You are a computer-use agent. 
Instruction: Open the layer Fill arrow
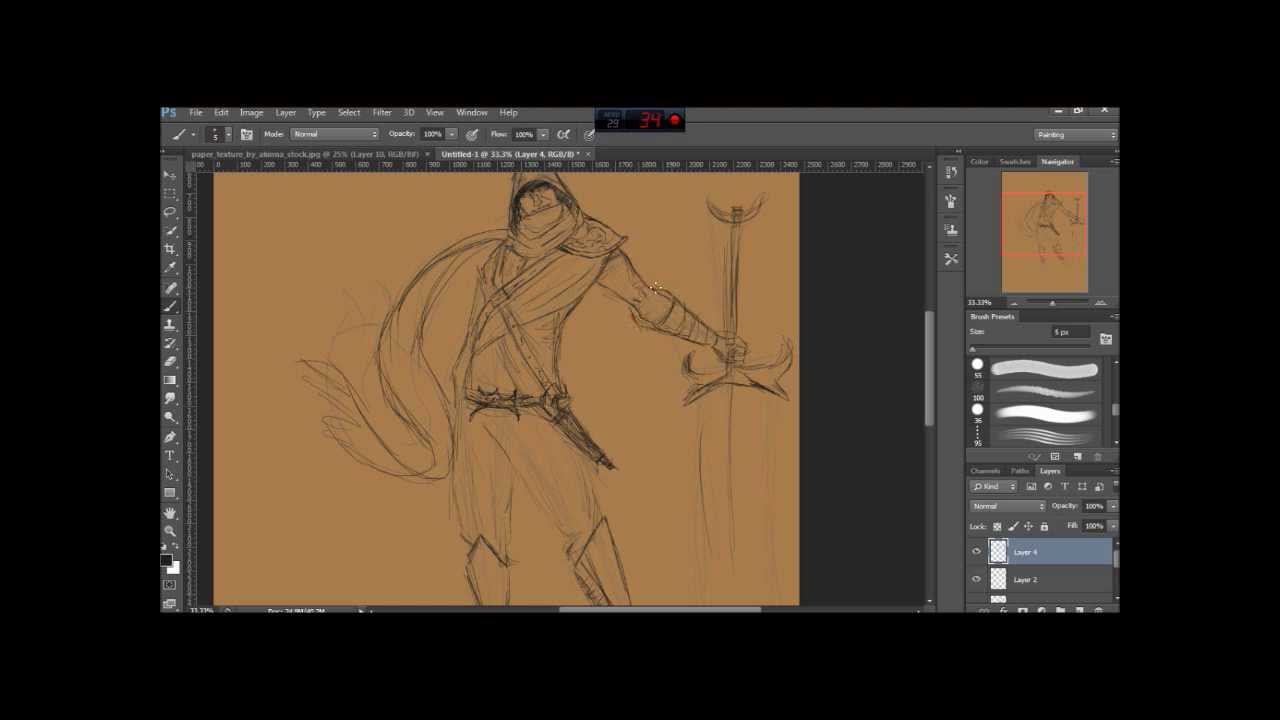[1112, 526]
